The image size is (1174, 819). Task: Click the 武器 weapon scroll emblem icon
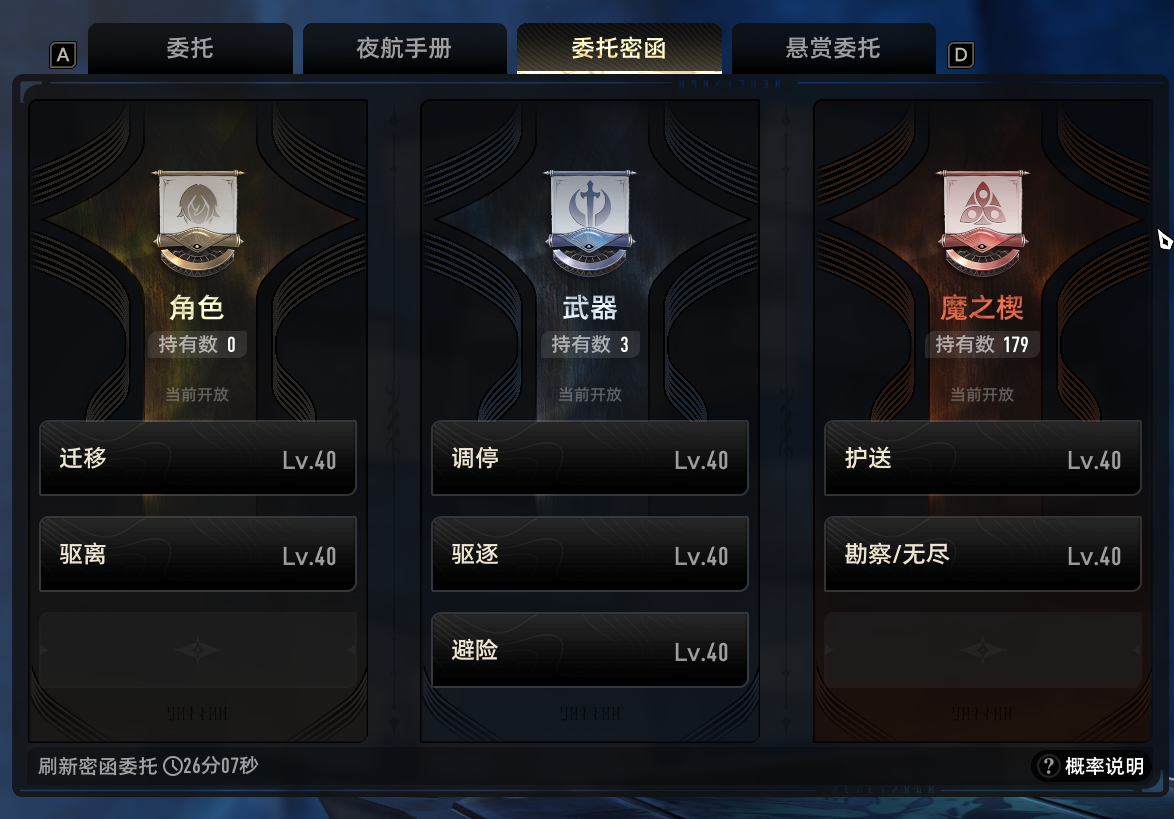tap(590, 222)
